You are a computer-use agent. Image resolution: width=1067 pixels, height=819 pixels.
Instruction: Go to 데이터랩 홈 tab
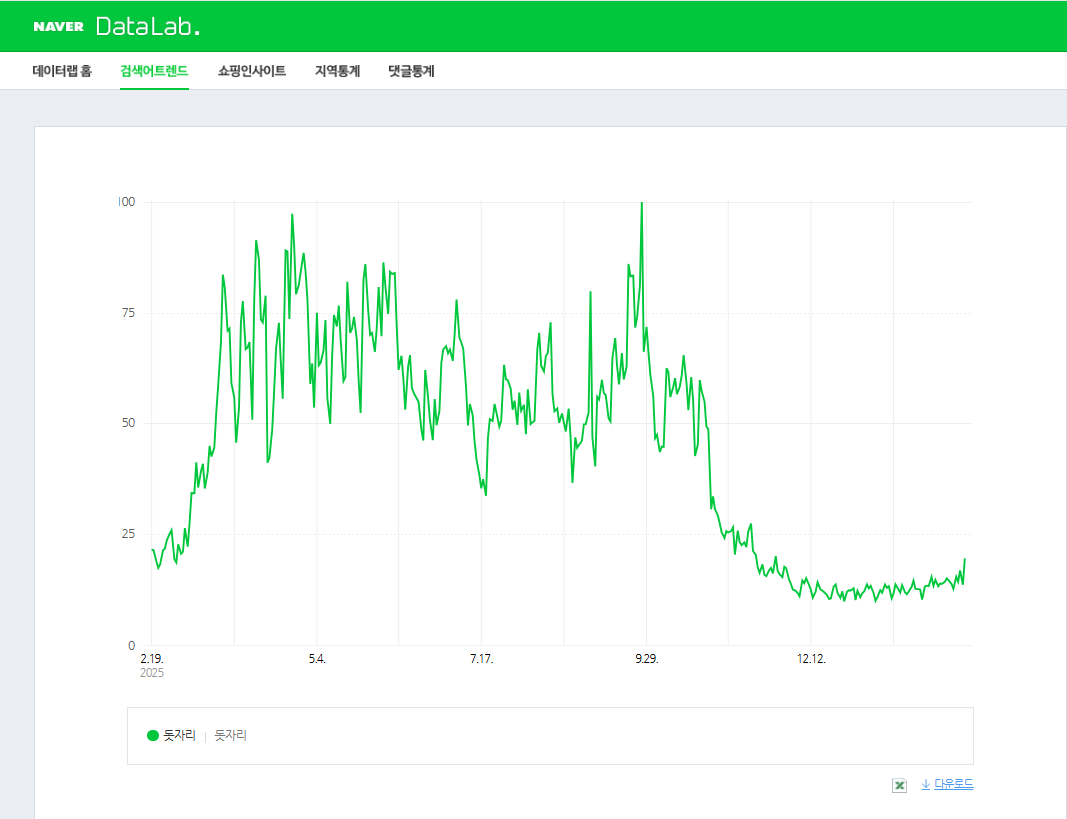(62, 71)
